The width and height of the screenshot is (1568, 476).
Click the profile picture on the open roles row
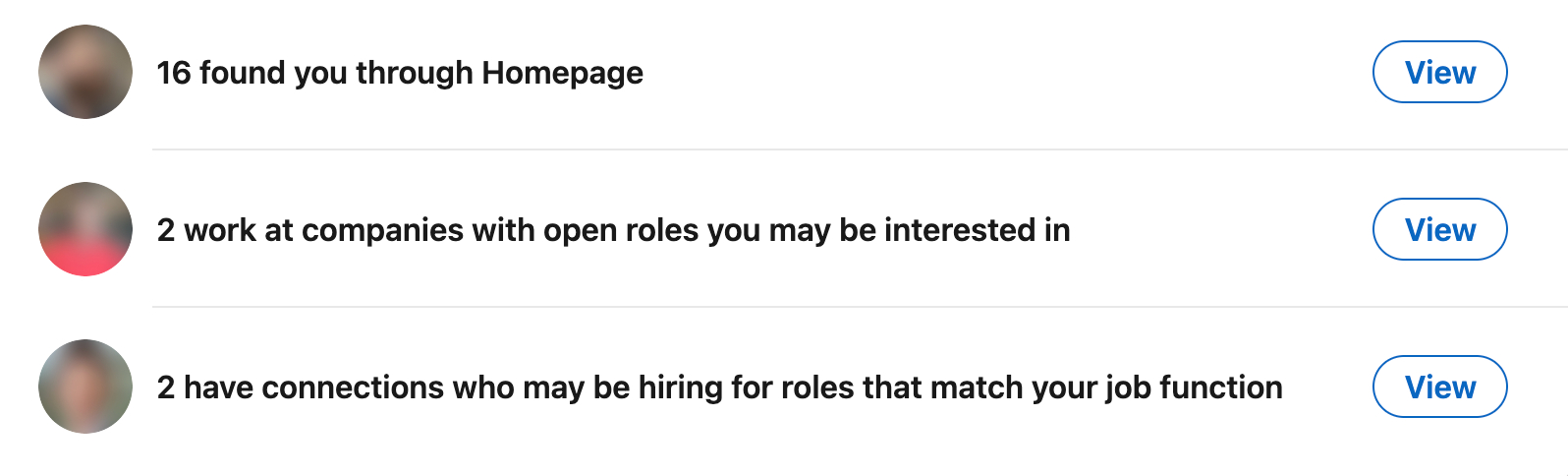tap(85, 229)
